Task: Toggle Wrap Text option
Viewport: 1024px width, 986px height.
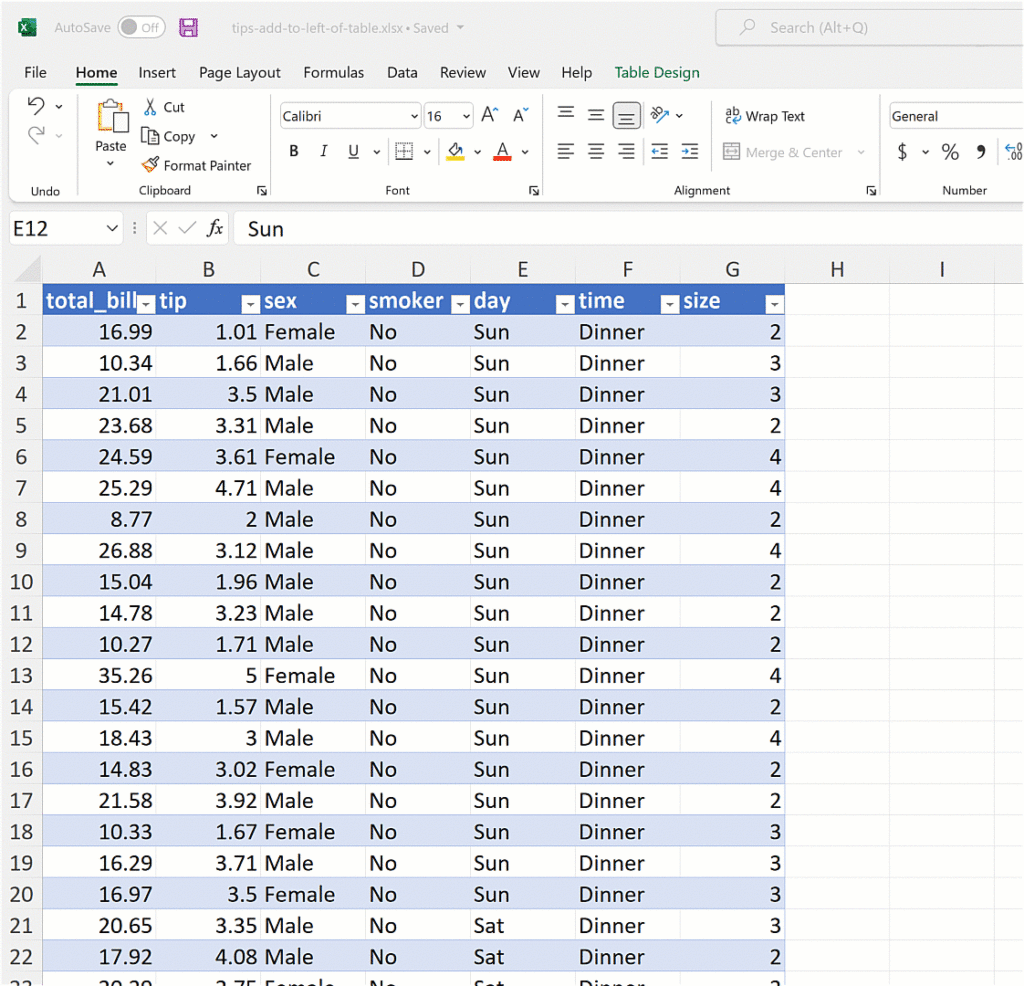Action: point(765,117)
